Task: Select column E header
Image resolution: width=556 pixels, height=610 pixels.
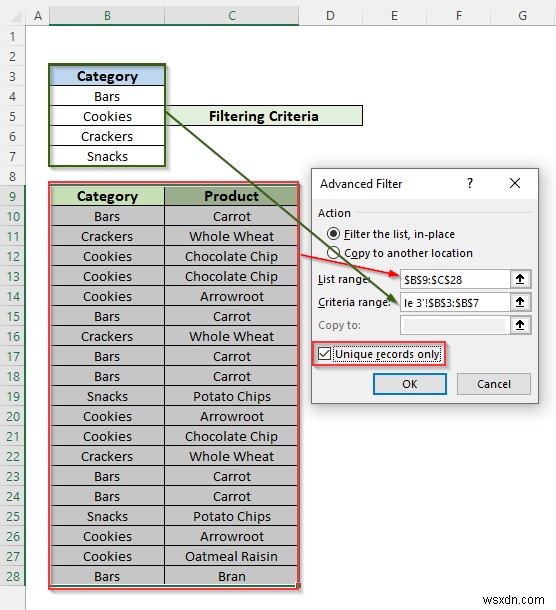Action: point(394,16)
